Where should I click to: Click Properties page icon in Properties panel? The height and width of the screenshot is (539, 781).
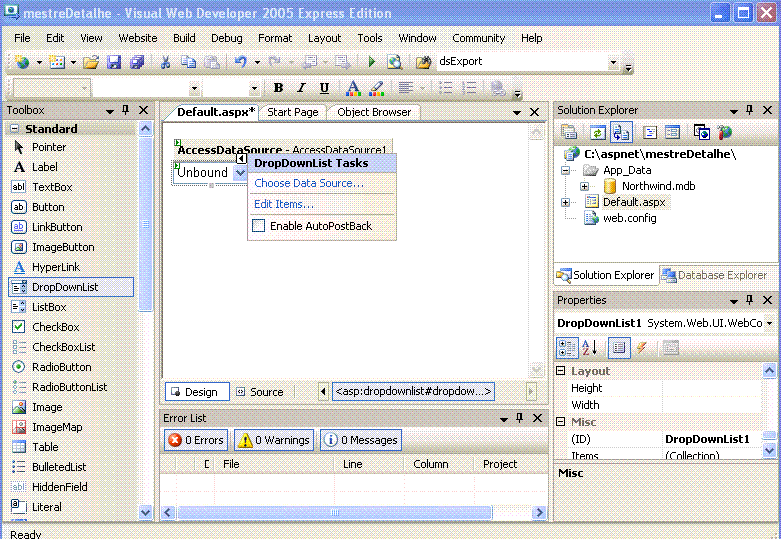[619, 348]
